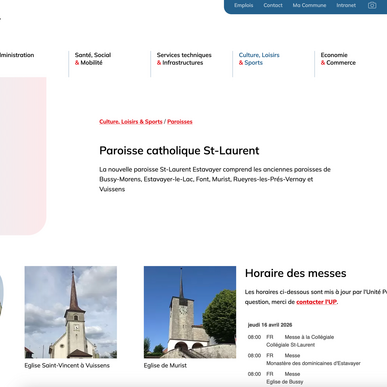Open the Economie & Commerce menu
The image size is (387, 387).
point(338,59)
